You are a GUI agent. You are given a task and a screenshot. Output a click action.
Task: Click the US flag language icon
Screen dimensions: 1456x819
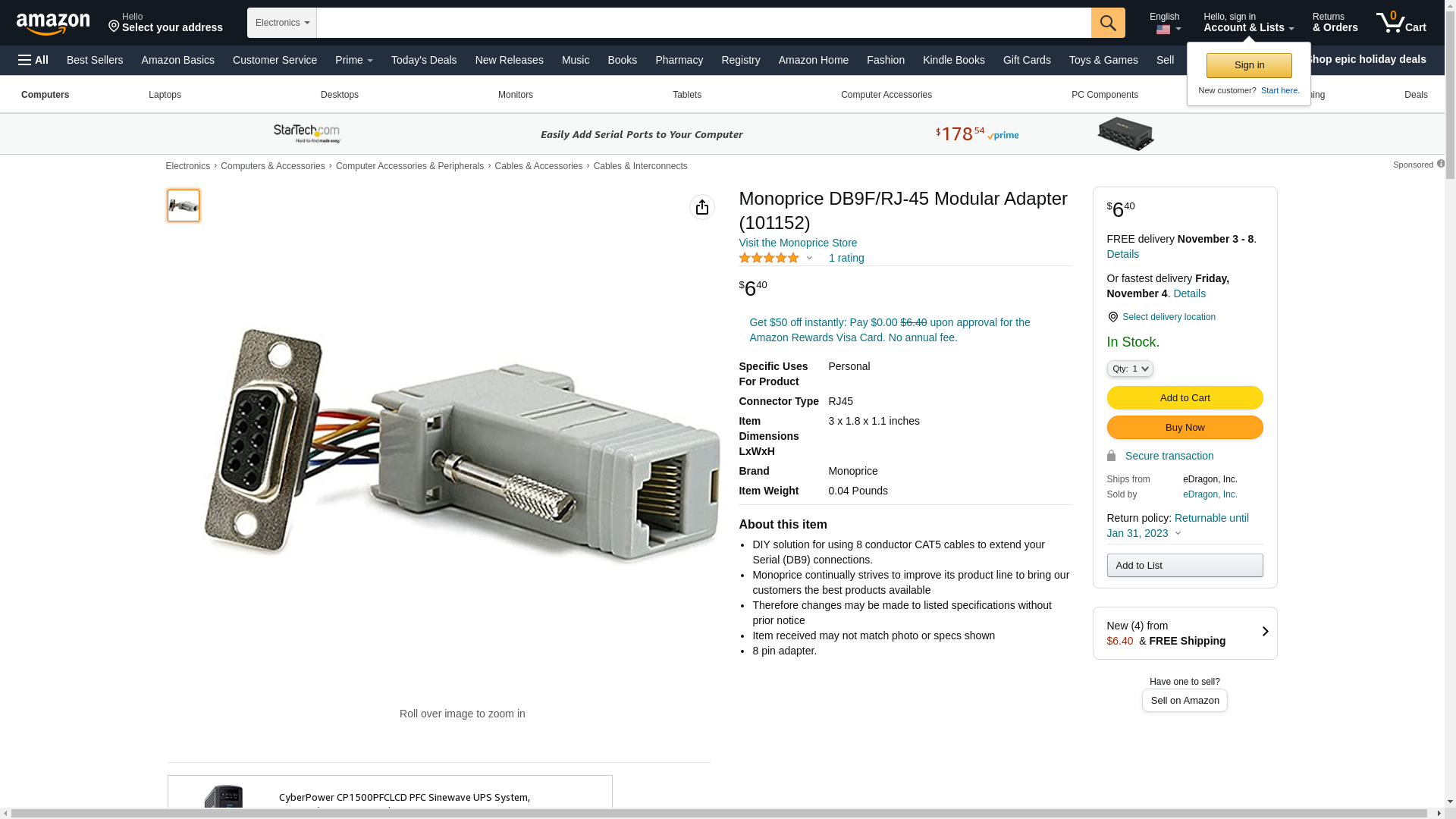pyautogui.click(x=1163, y=30)
